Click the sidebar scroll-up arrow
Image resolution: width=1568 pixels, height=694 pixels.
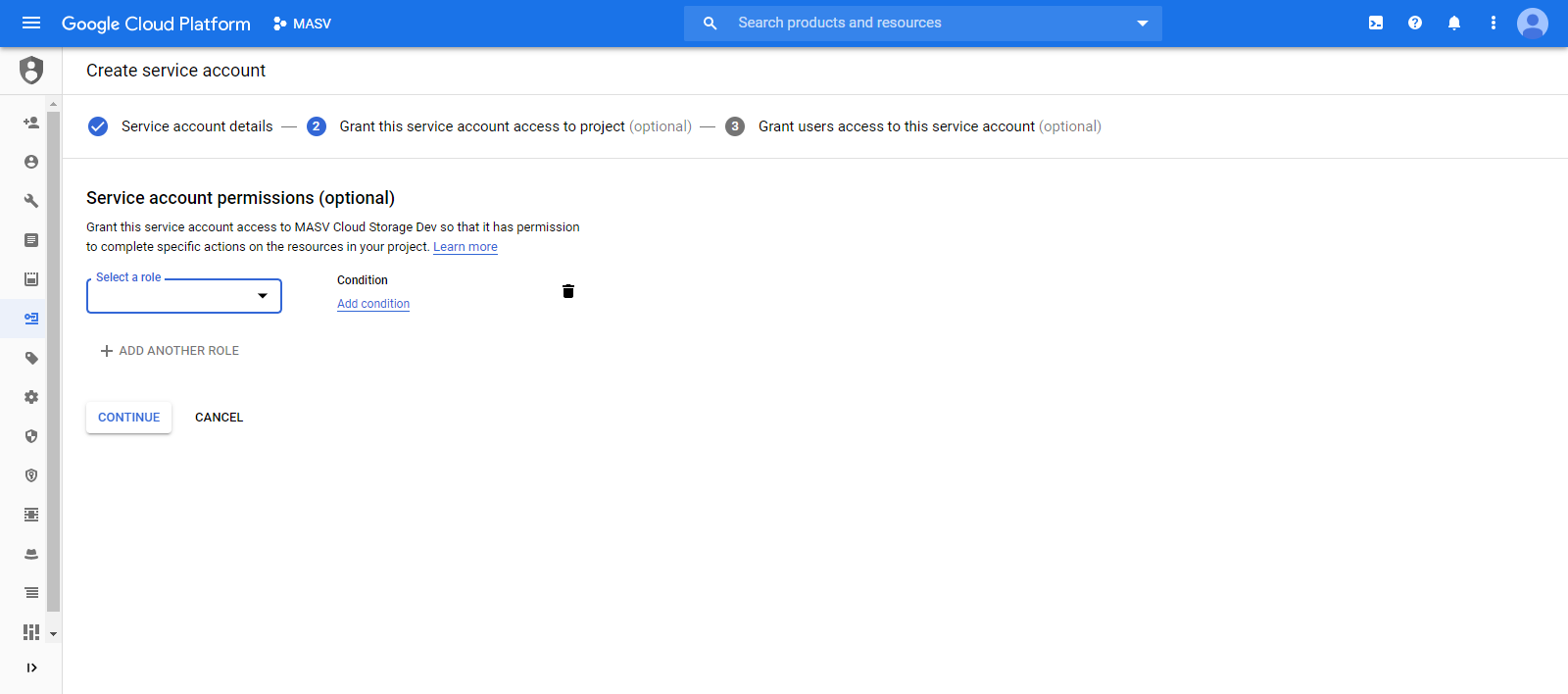pos(53,103)
